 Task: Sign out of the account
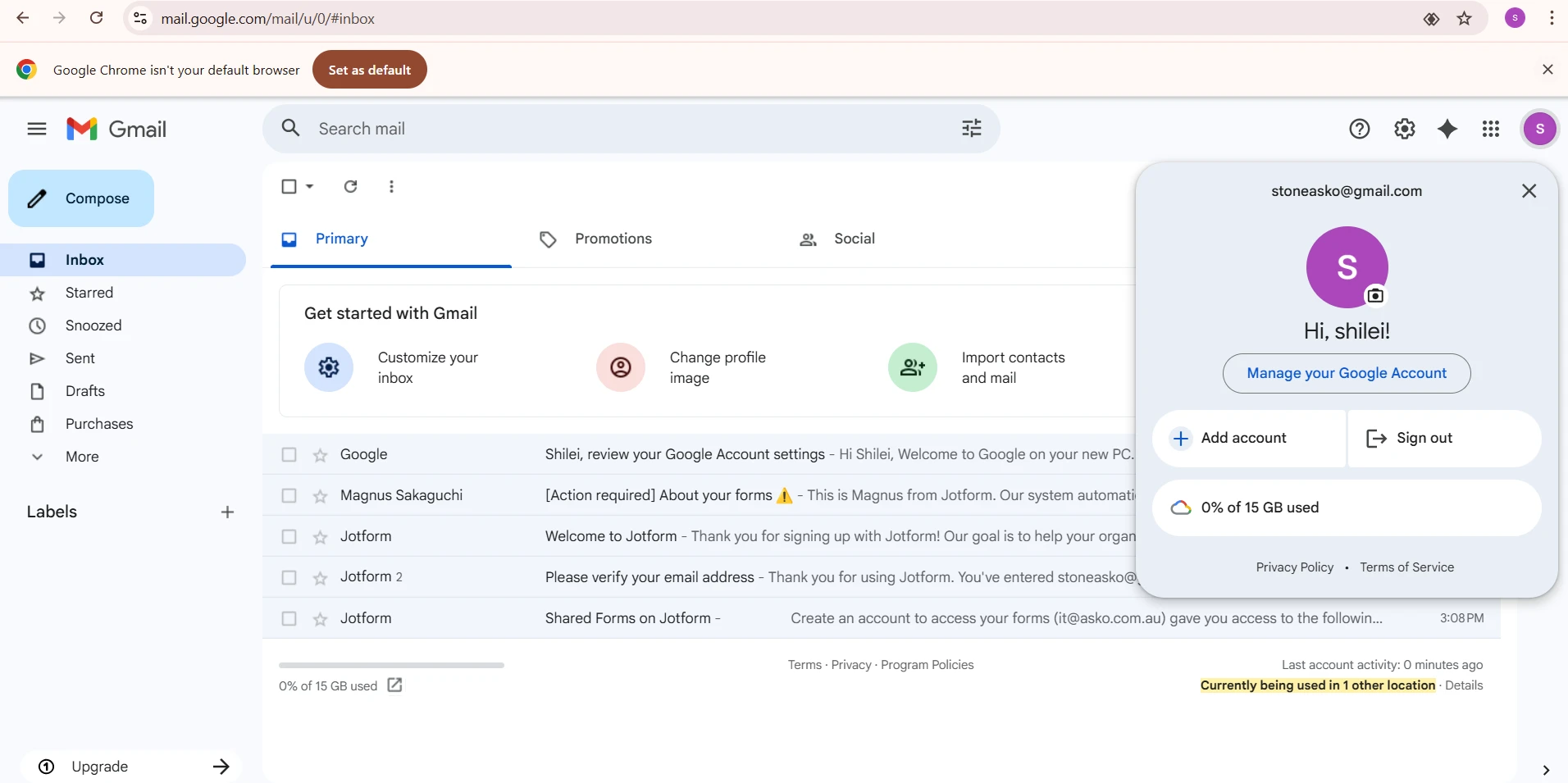click(1445, 439)
